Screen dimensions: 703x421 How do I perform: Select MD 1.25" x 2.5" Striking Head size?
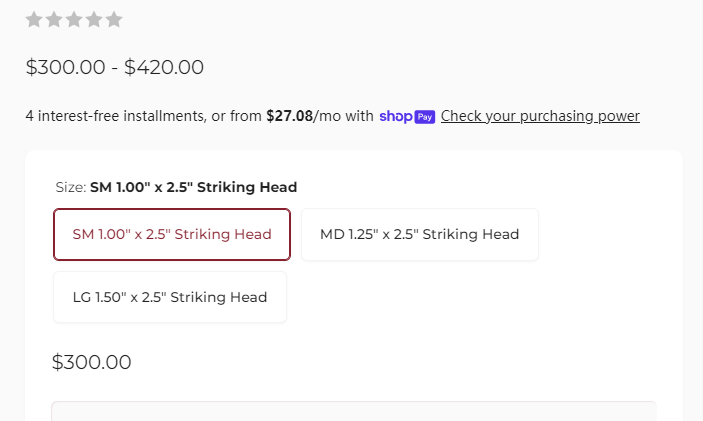[420, 234]
